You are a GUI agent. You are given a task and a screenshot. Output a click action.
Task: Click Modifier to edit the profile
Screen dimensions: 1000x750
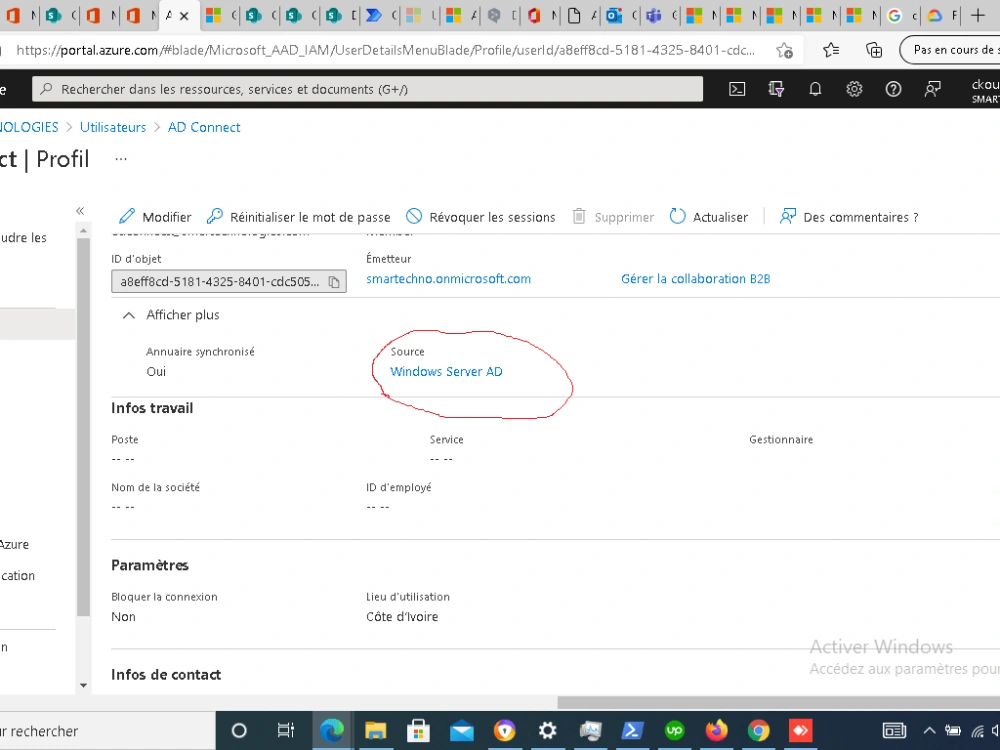pyautogui.click(x=155, y=217)
